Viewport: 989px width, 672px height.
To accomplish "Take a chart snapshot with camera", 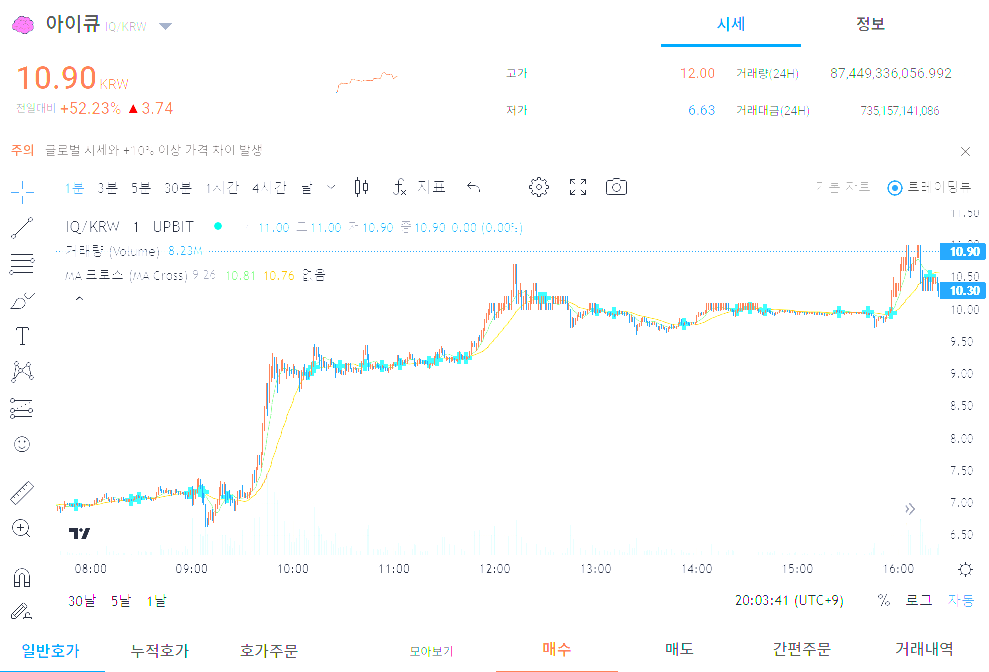I will (616, 187).
